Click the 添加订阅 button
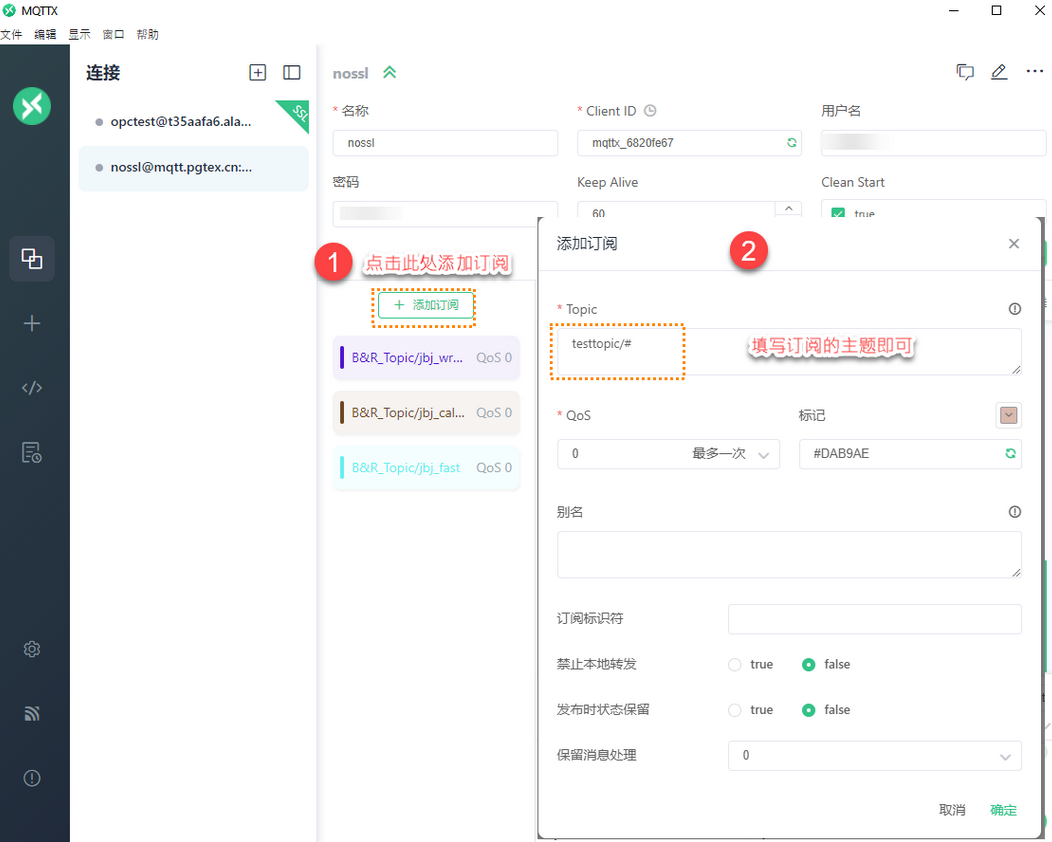The width and height of the screenshot is (1052, 842). tap(426, 305)
